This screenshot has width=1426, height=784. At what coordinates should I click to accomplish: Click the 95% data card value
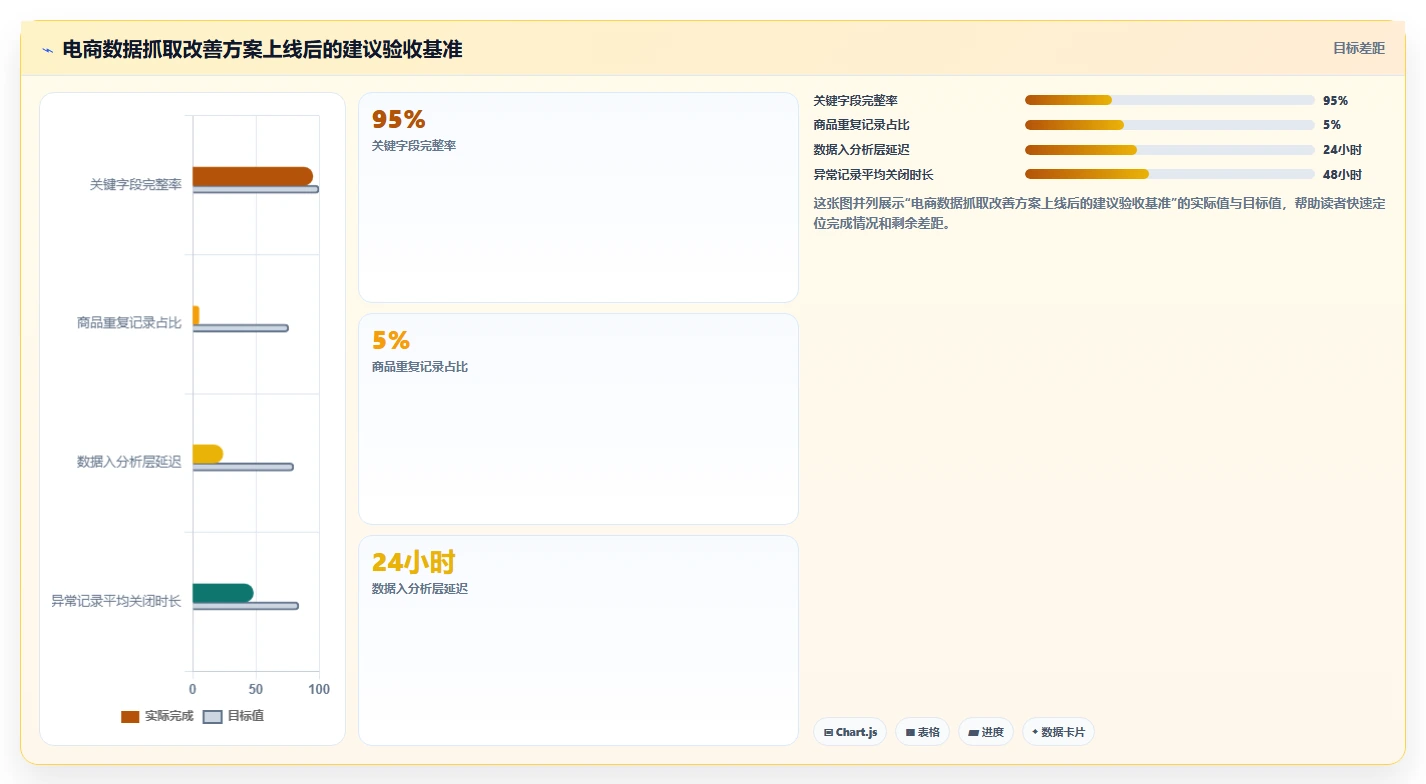(x=398, y=119)
